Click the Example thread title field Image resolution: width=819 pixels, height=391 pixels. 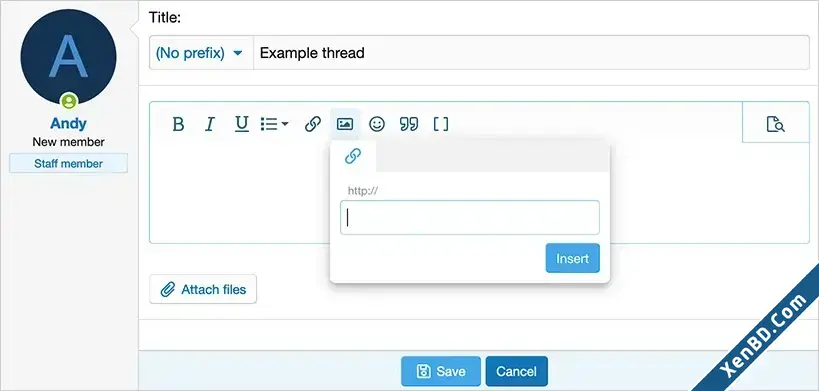[531, 53]
